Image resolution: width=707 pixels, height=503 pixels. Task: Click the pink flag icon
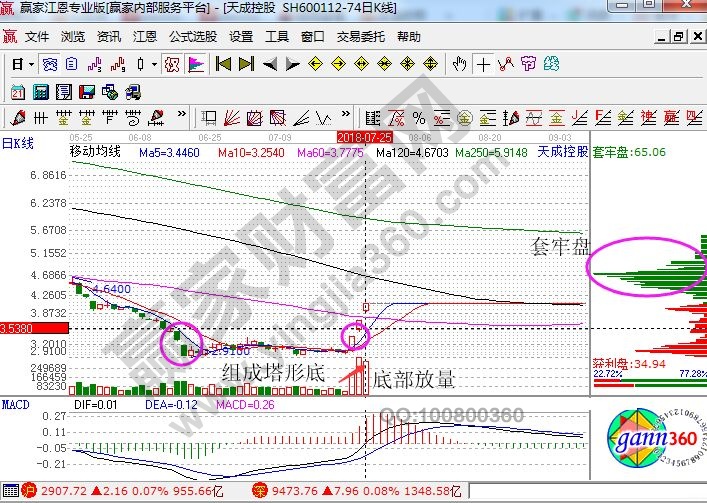pyautogui.click(x=196, y=64)
